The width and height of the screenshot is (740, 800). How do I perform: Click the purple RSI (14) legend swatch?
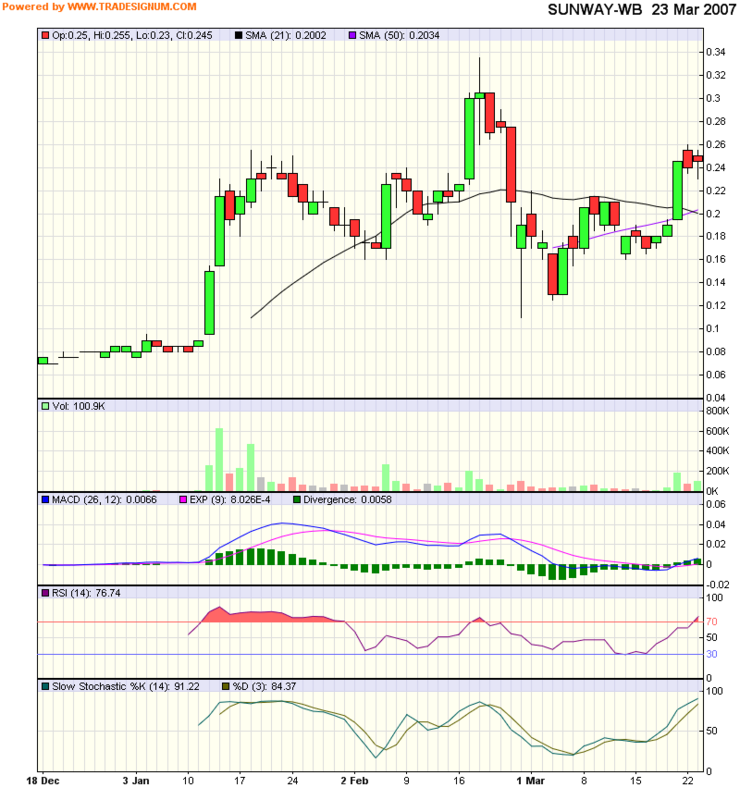tap(45, 593)
